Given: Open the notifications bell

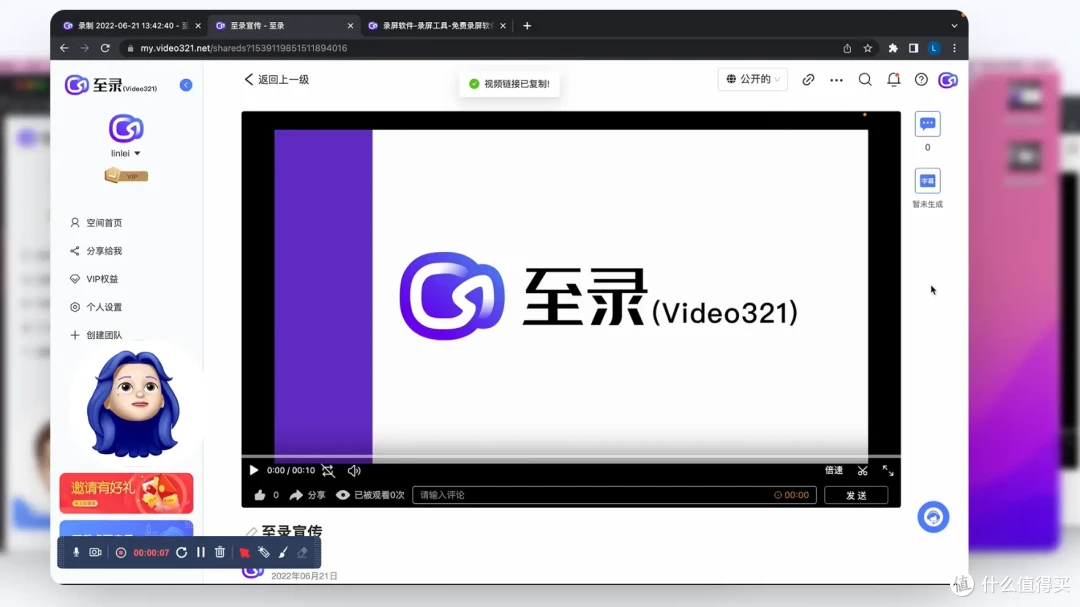Looking at the screenshot, I should tap(893, 80).
